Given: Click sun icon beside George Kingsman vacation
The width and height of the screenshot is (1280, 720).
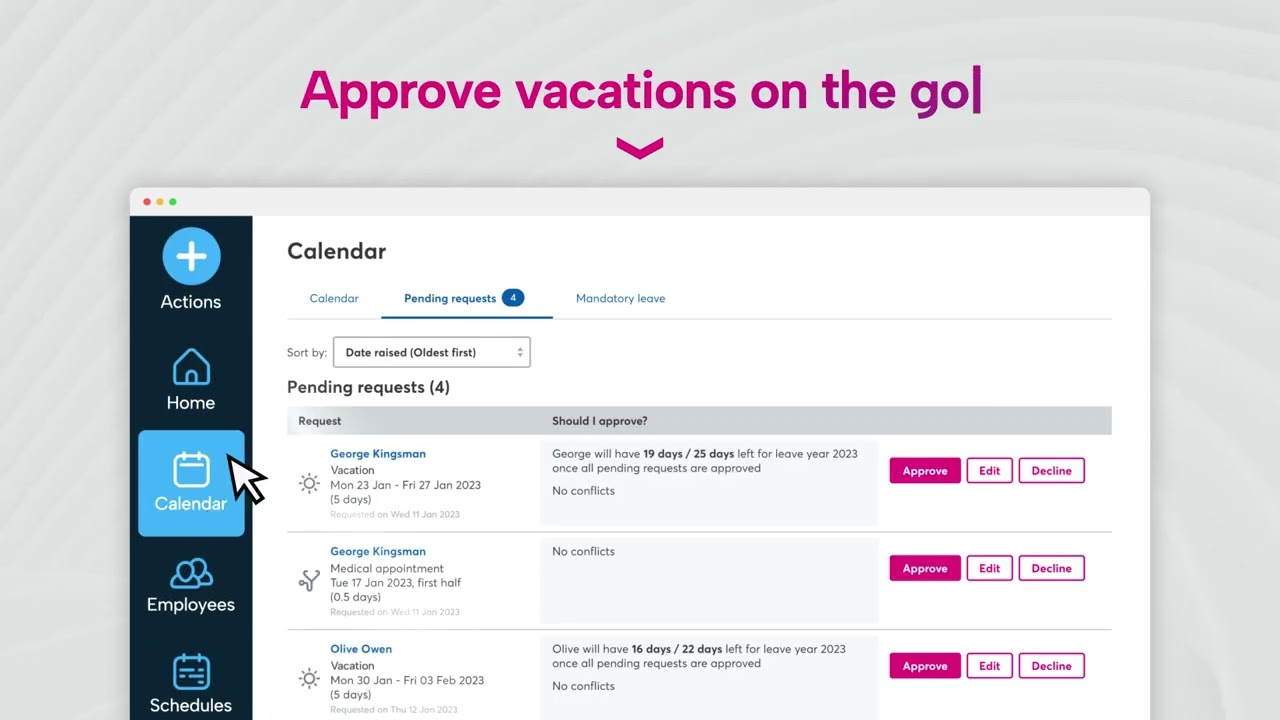Looking at the screenshot, I should [310, 484].
